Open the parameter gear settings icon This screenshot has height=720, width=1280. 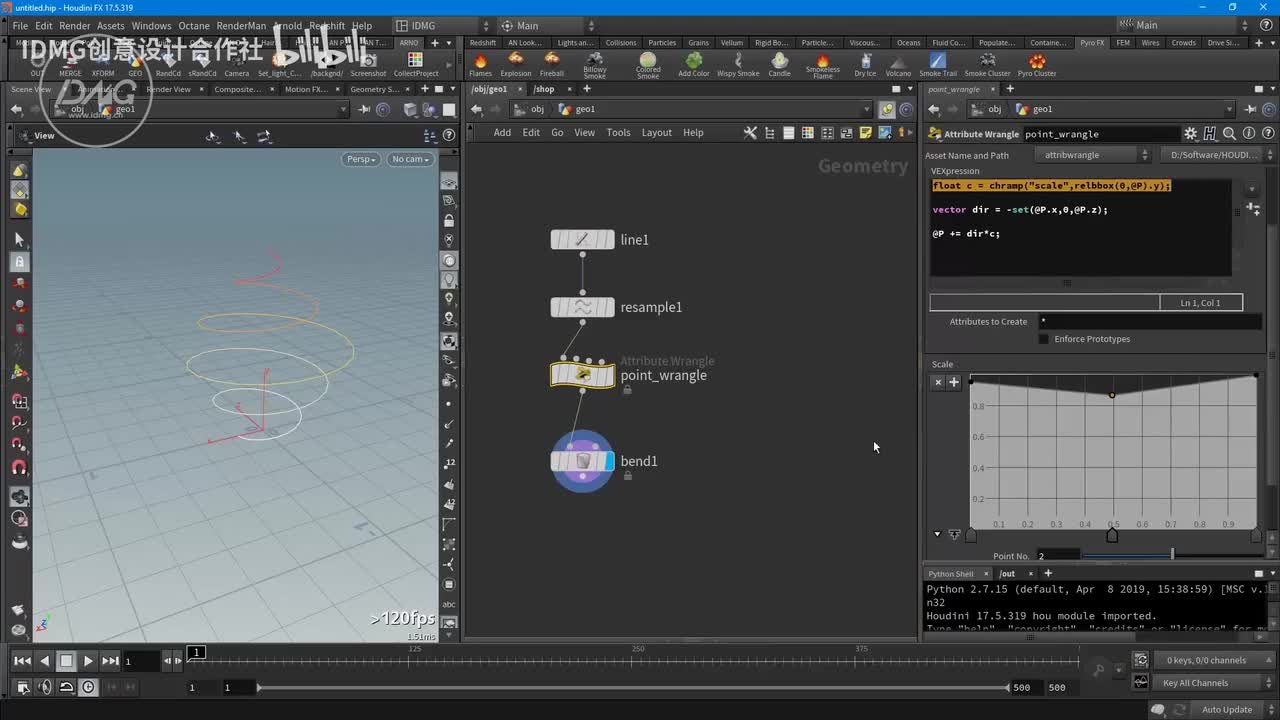click(1190, 134)
